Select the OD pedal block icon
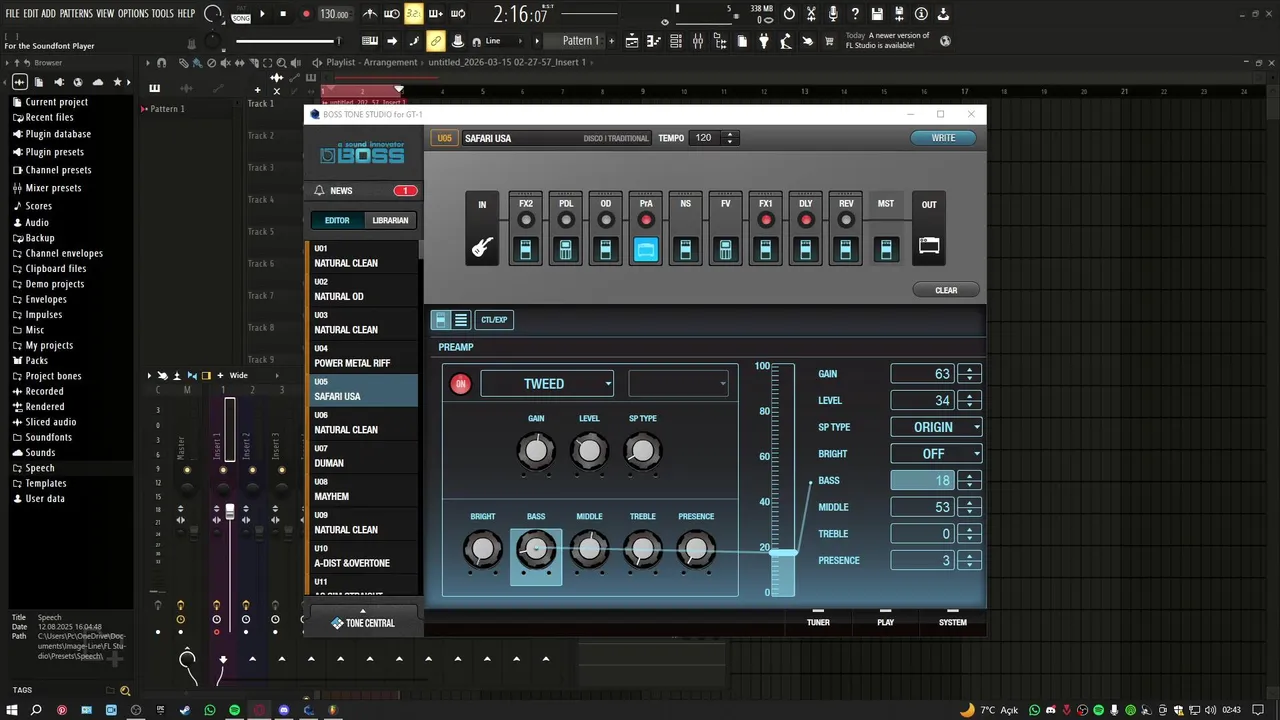Image resolution: width=1280 pixels, height=720 pixels. click(606, 249)
